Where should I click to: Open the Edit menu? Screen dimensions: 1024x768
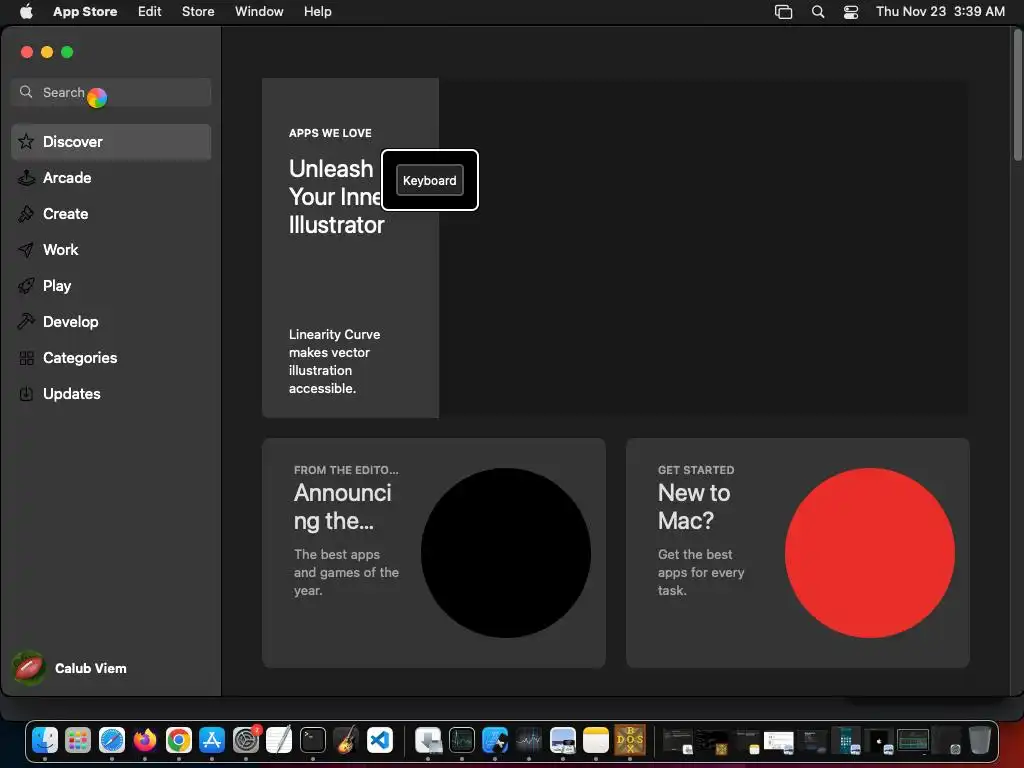[x=150, y=12]
